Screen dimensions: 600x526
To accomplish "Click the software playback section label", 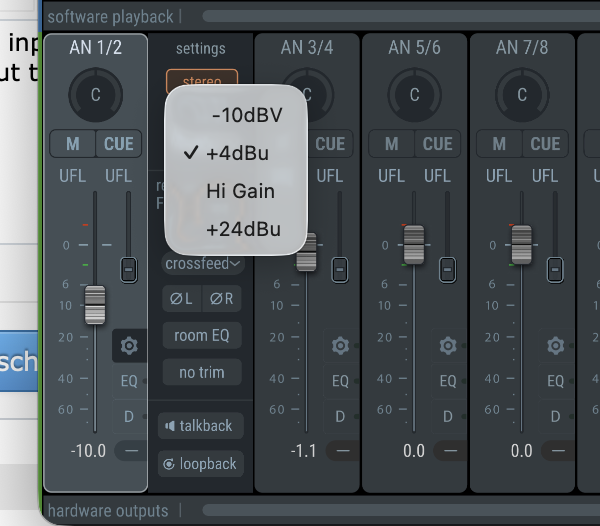I will [x=110, y=17].
